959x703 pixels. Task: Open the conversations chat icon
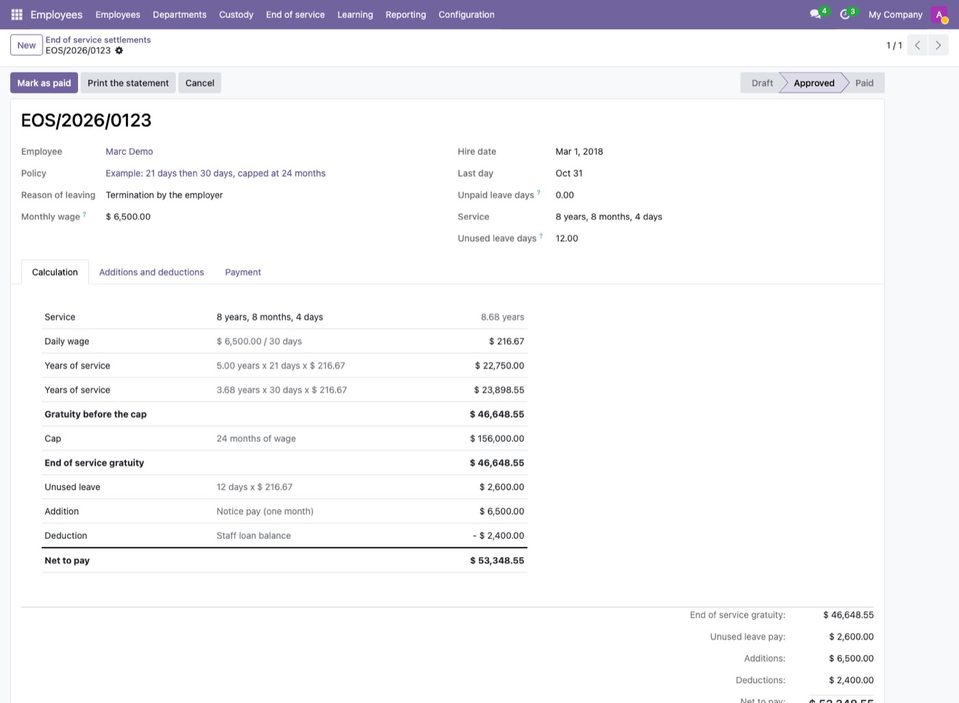[x=815, y=14]
